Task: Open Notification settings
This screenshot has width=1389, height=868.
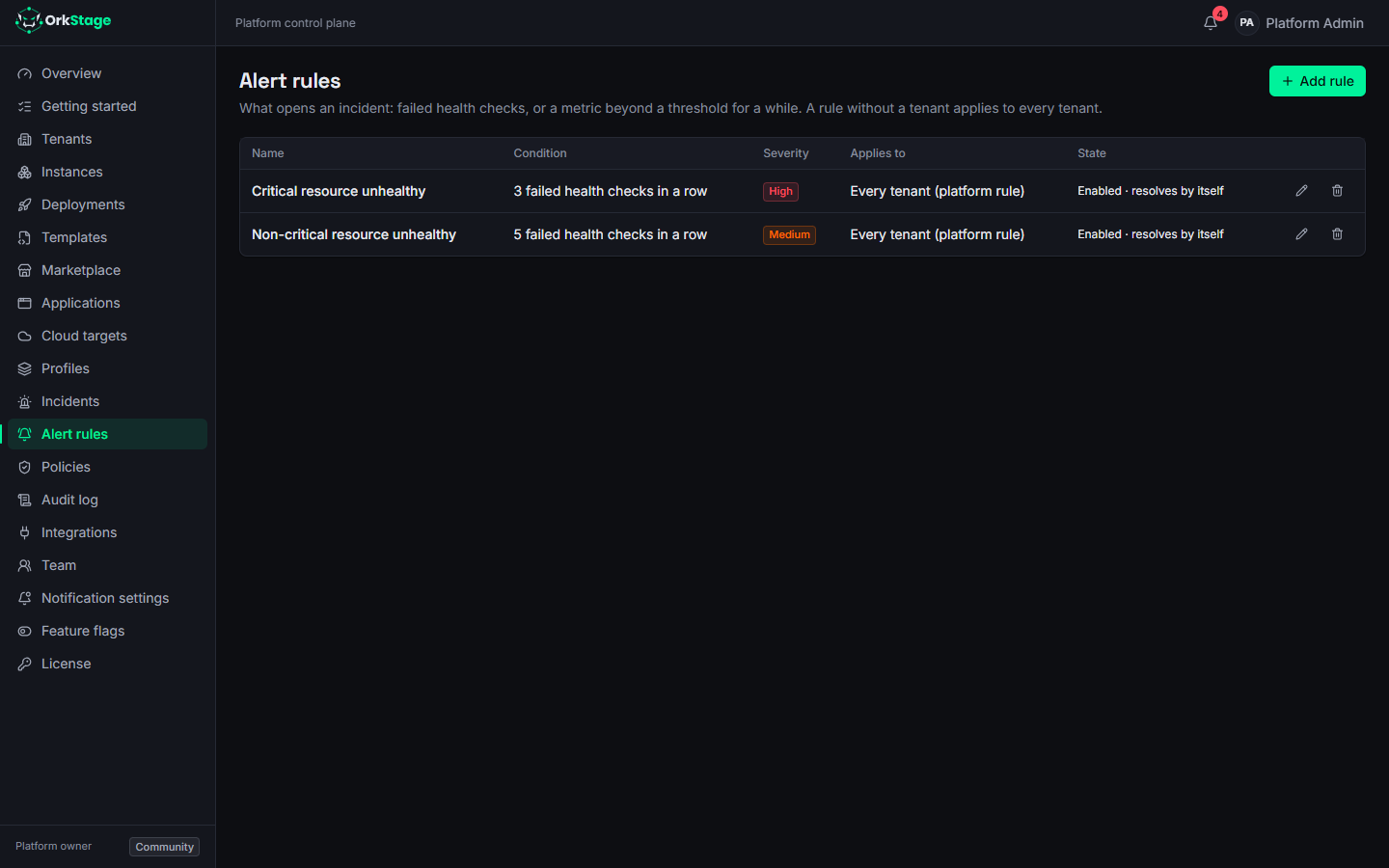Action: [x=107, y=598]
